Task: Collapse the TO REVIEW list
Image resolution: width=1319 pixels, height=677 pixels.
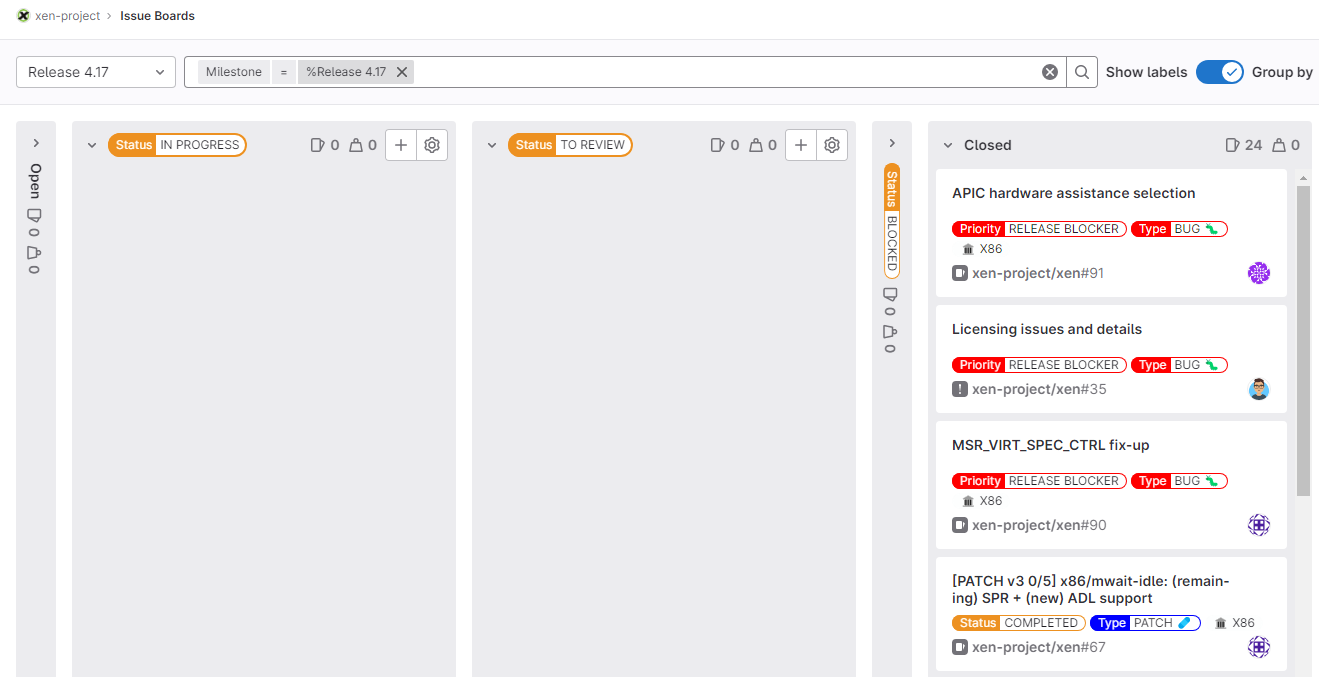Action: (492, 145)
